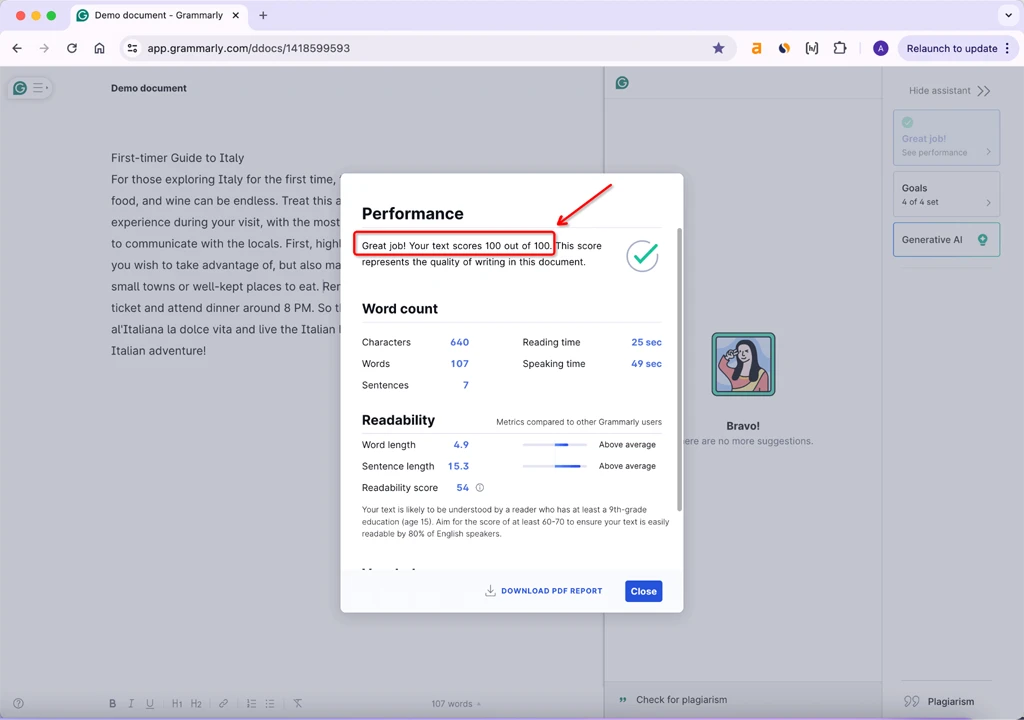1024x720 pixels.
Task: Open help via the question mark icon
Action: tap(18, 704)
